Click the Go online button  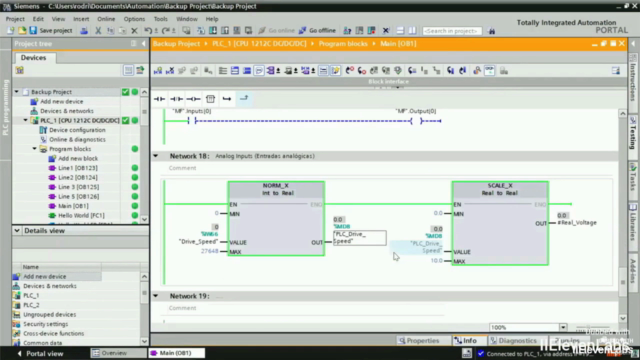(276, 31)
